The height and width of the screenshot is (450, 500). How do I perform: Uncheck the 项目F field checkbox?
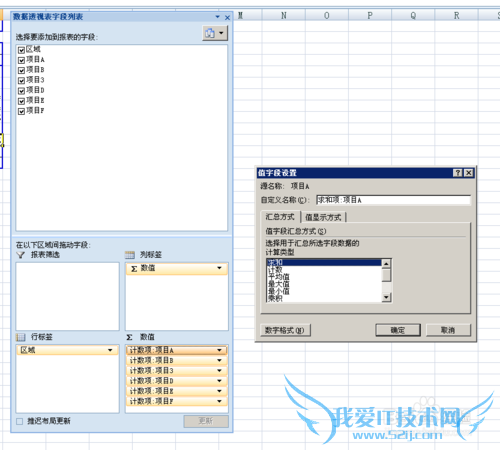[21, 111]
